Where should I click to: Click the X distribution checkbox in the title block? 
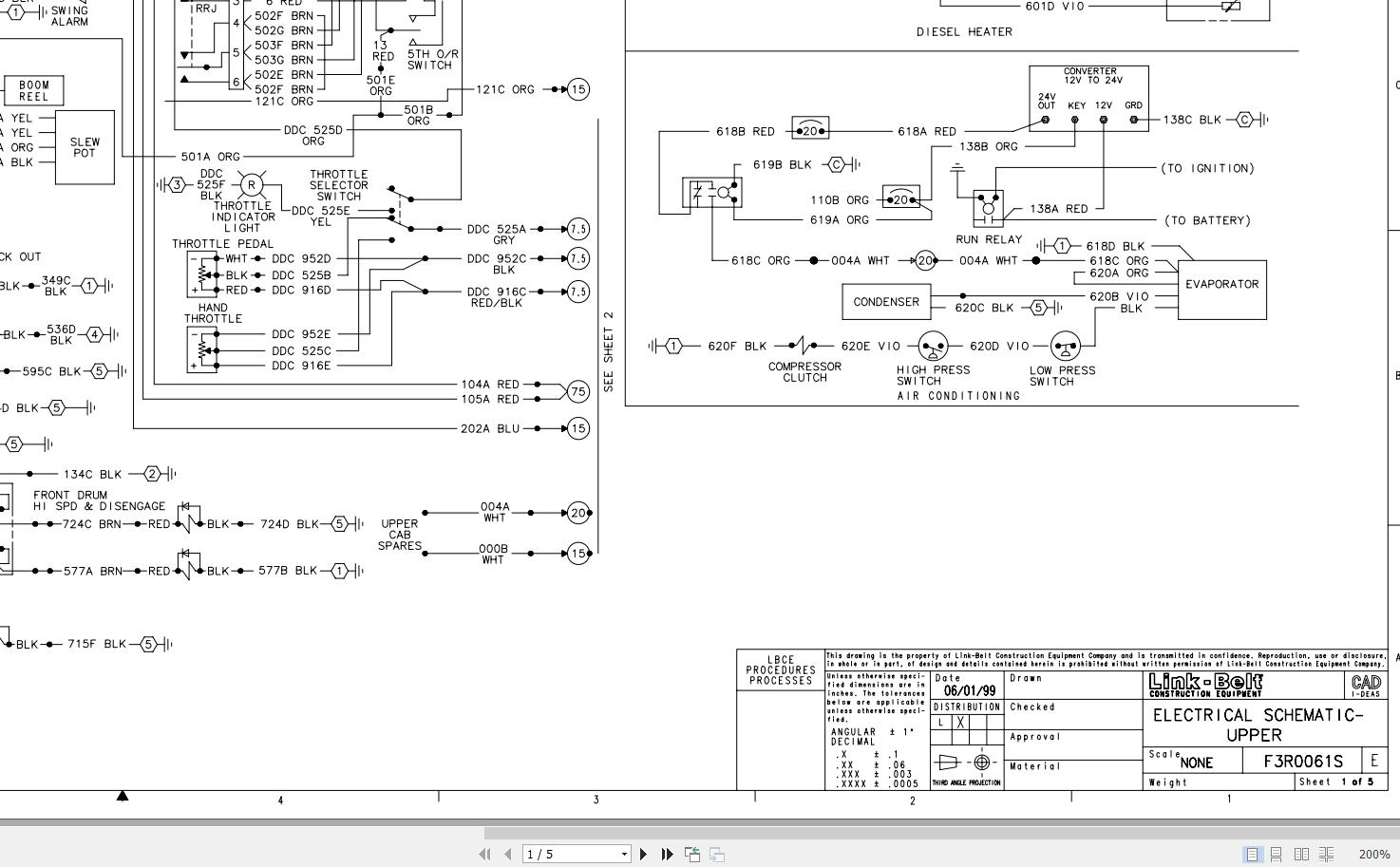962,723
